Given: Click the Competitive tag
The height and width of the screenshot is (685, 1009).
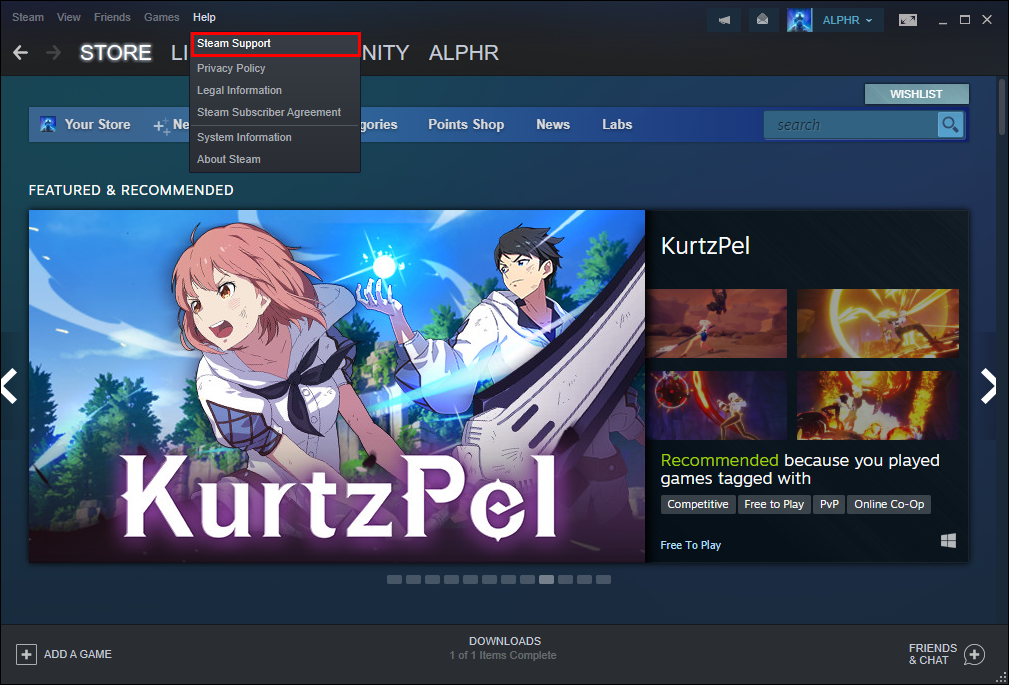Looking at the screenshot, I should [x=698, y=504].
